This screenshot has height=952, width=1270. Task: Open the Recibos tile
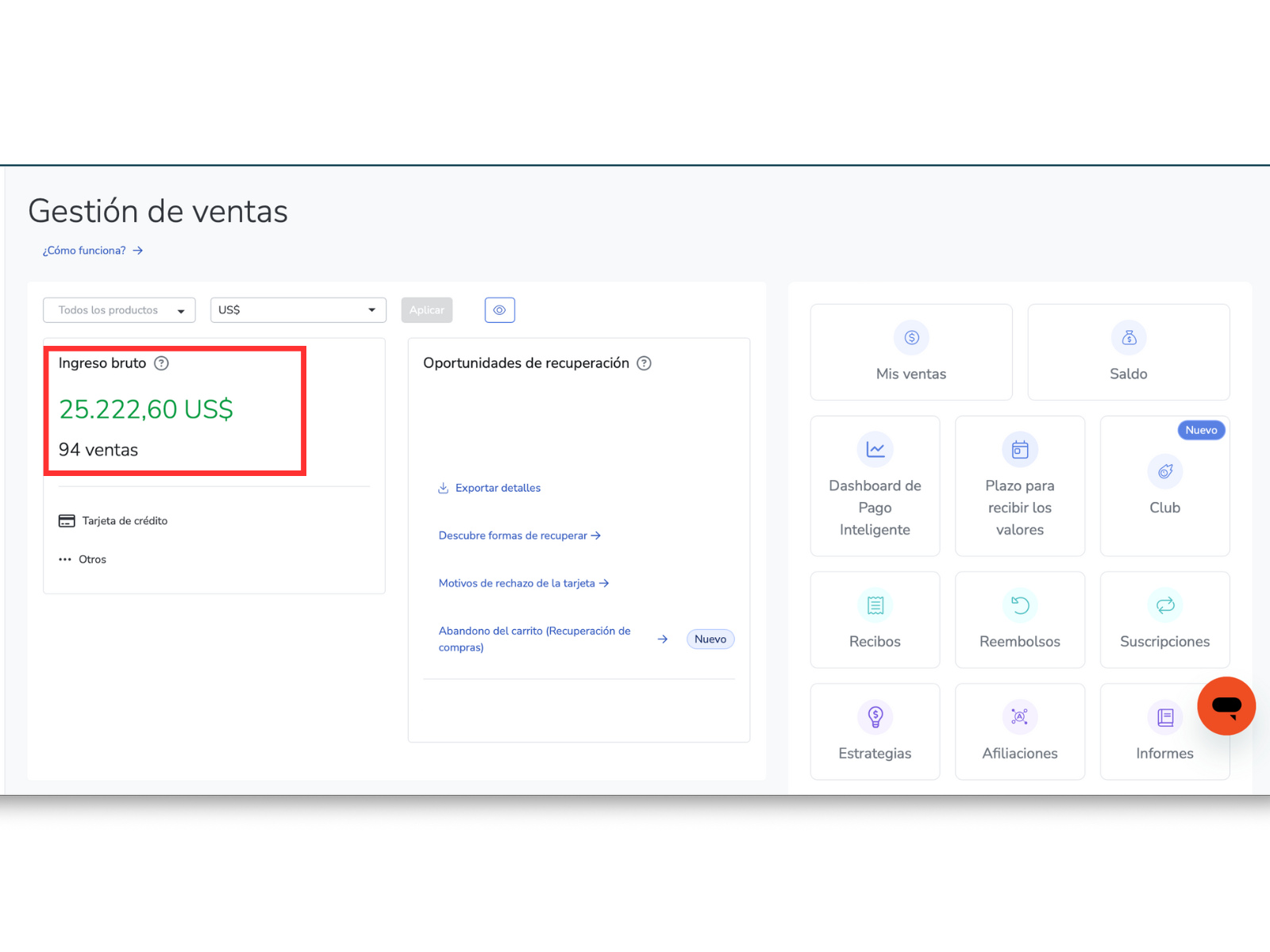[875, 620]
